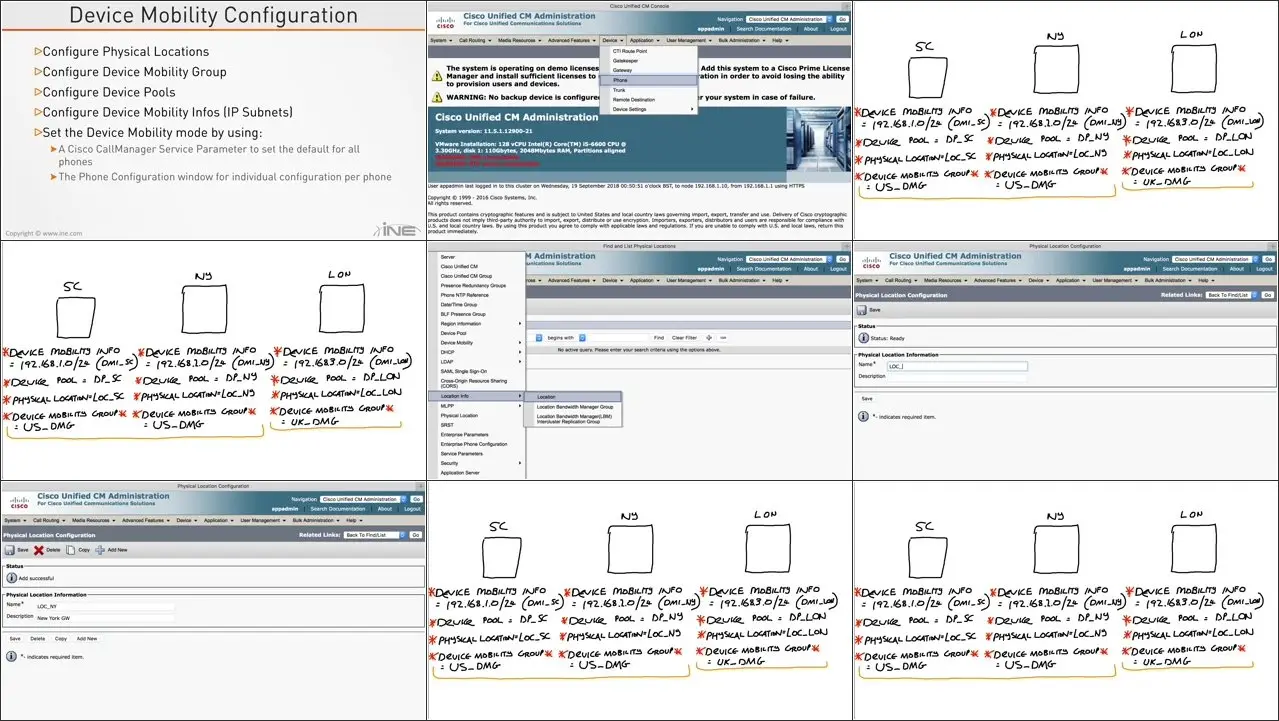Image resolution: width=1279 pixels, height=721 pixels.
Task: Click the info icon beside Status: Ready
Action: point(863,338)
